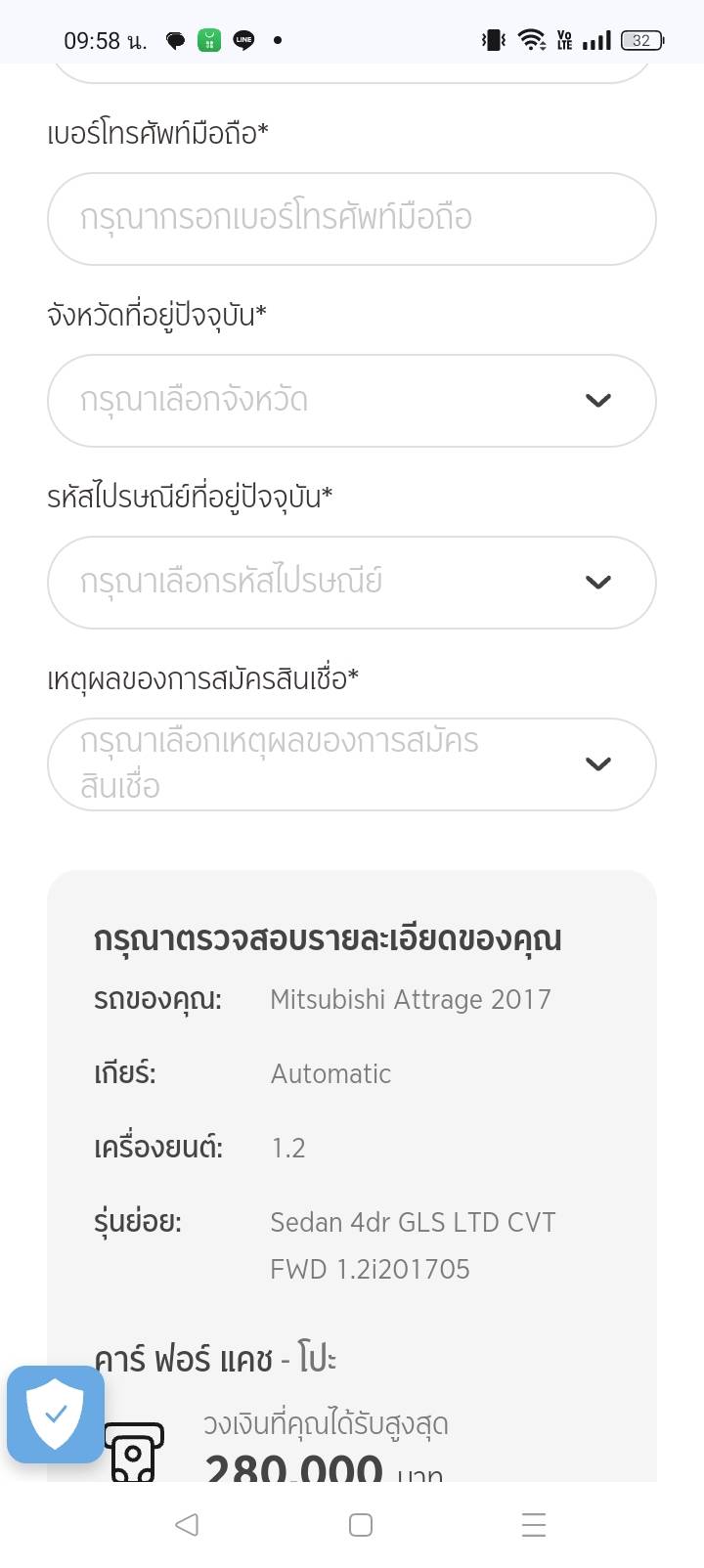The width and height of the screenshot is (704, 1568).
Task: Tap the vibrate mode status icon
Action: click(x=493, y=40)
